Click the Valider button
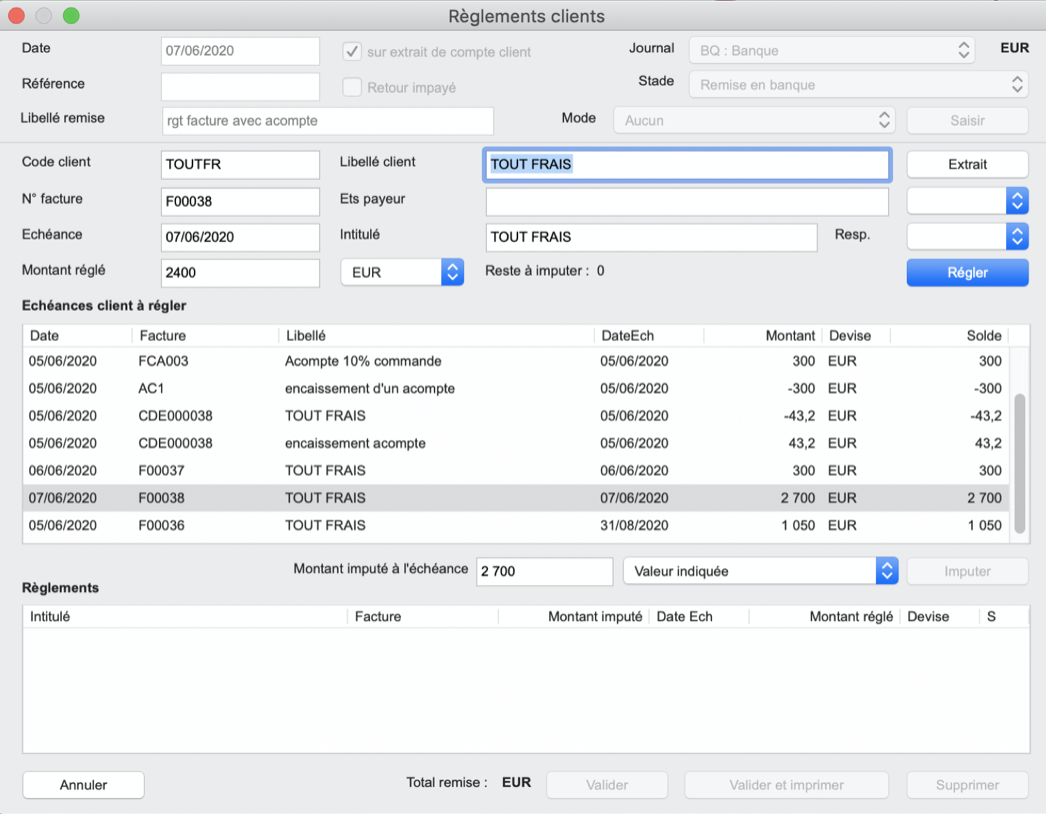 pos(607,785)
